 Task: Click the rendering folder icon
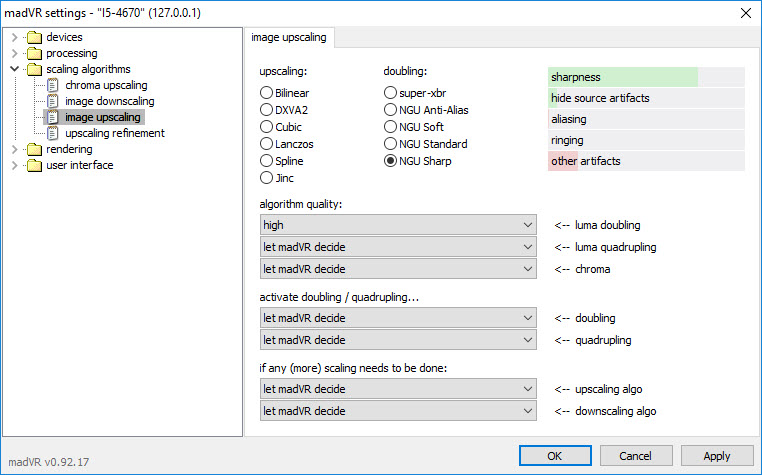pos(35,149)
